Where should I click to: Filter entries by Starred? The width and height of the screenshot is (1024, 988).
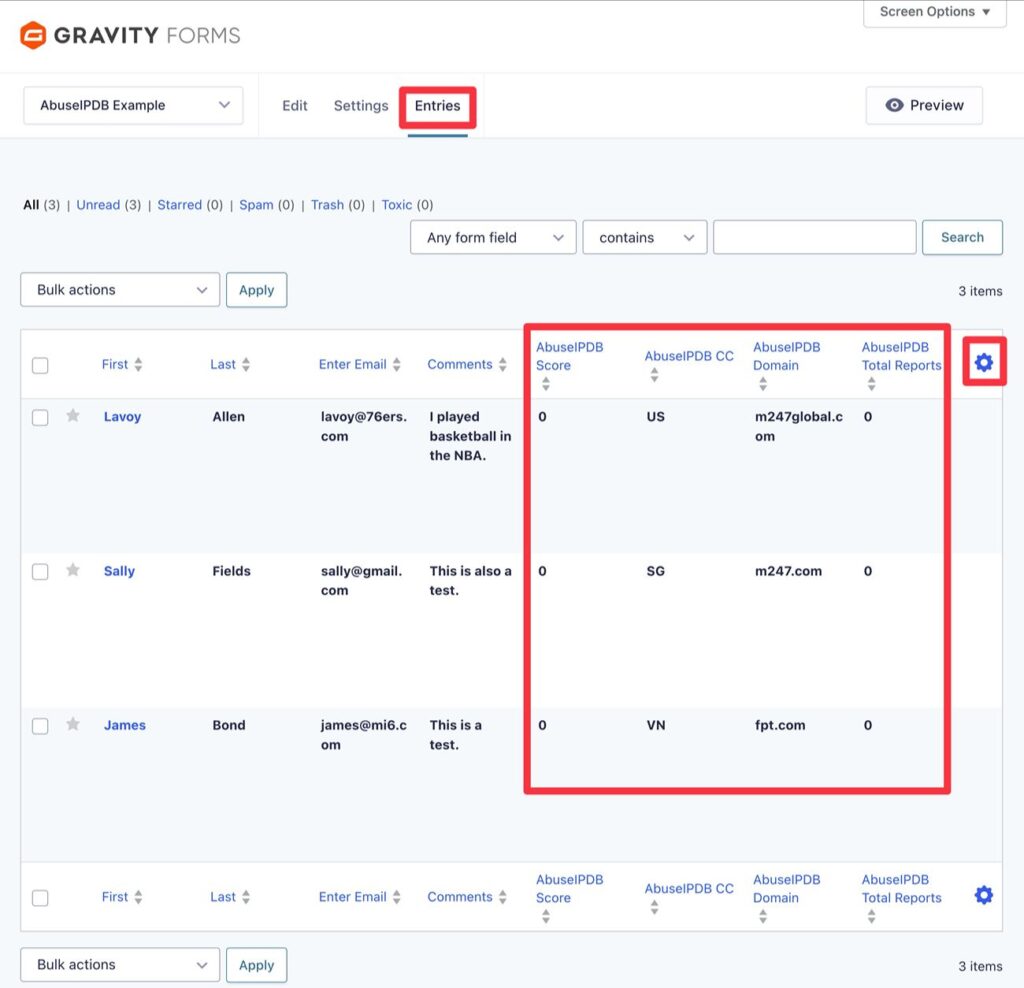click(180, 204)
